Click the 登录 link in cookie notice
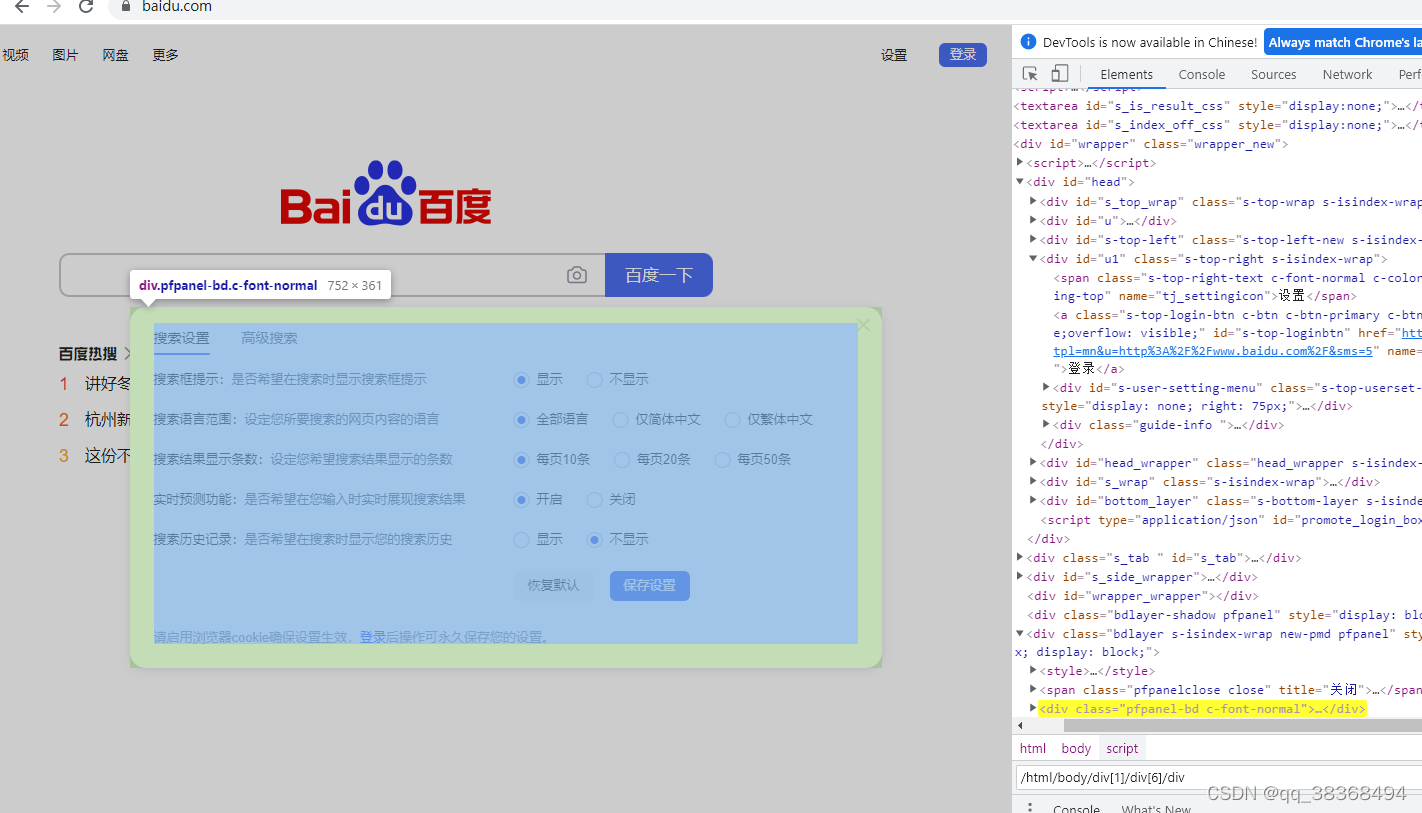Viewport: 1422px width, 813px height. pyautogui.click(x=373, y=637)
